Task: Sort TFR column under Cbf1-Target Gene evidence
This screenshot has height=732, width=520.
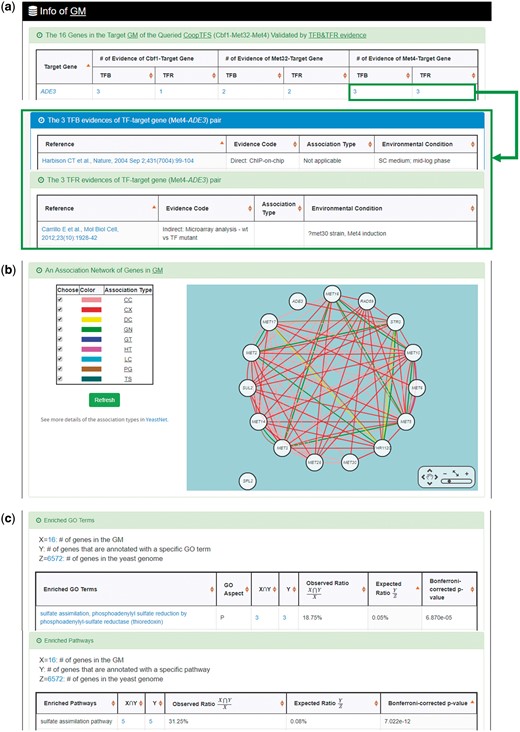Action: pyautogui.click(x=214, y=75)
